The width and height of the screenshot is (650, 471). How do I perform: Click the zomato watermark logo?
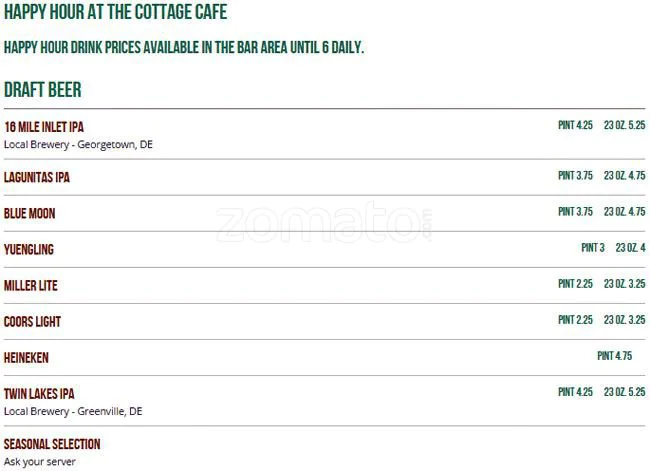click(x=325, y=224)
